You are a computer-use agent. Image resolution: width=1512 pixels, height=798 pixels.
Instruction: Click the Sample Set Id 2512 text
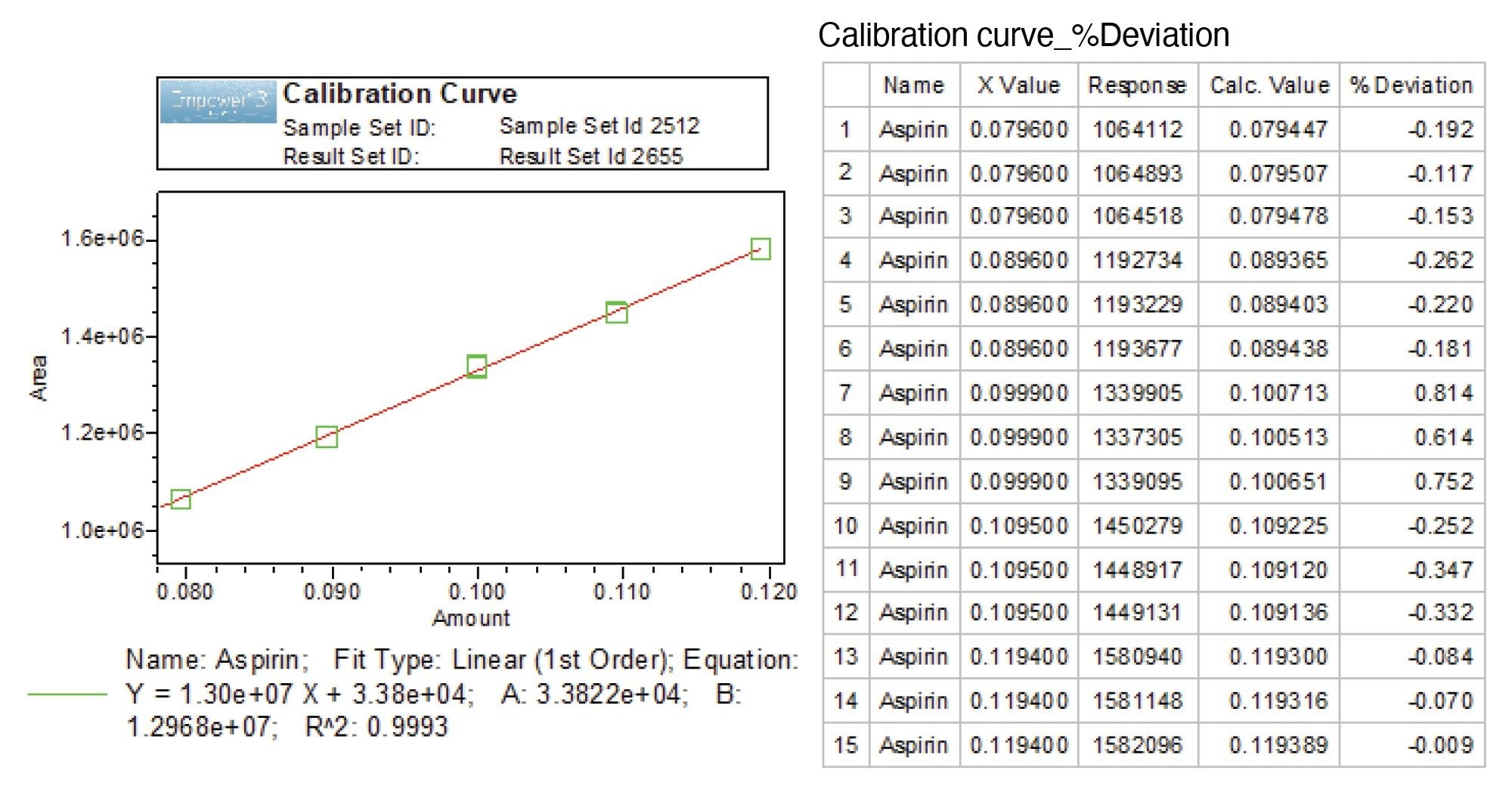(600, 125)
